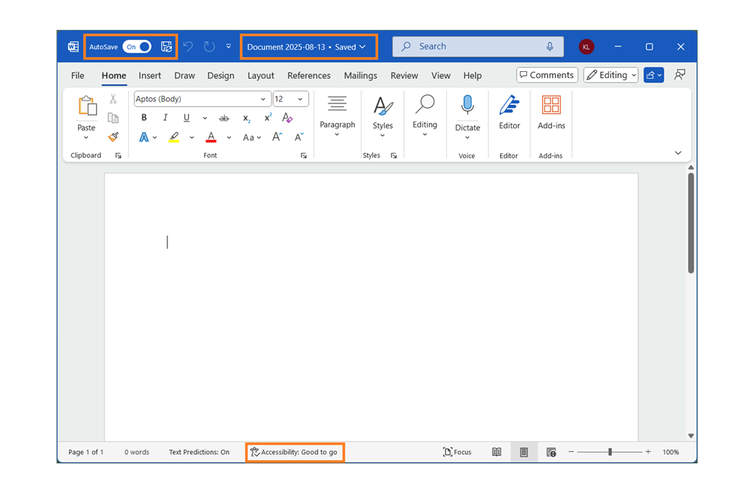The width and height of the screenshot is (750, 500).
Task: Click the Cut scissors icon
Action: coord(113,99)
